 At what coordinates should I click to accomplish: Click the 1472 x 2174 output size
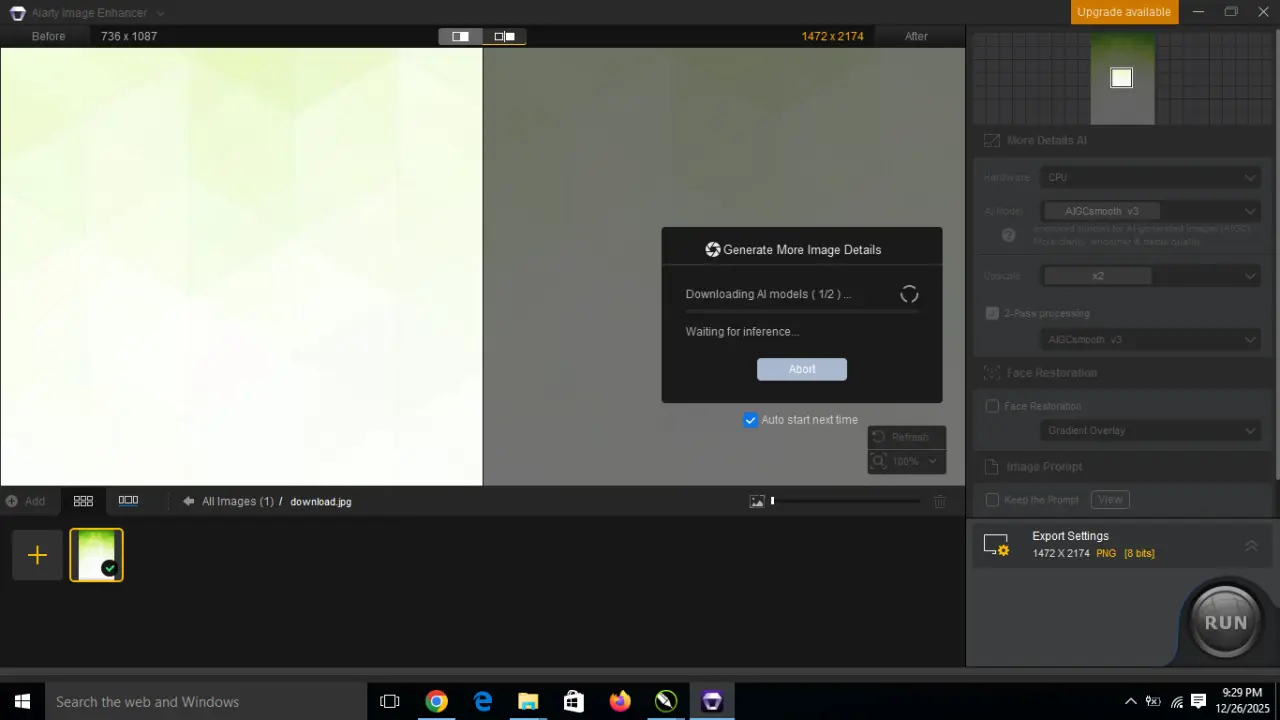(832, 36)
